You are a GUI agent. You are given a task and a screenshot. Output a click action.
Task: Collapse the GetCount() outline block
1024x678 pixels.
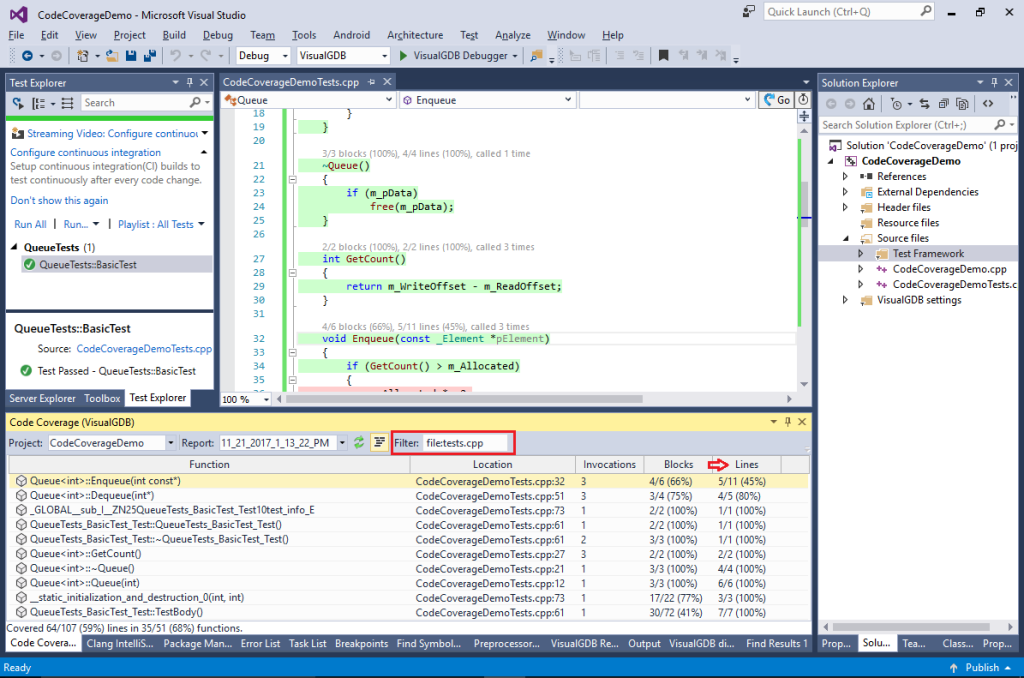(x=293, y=273)
